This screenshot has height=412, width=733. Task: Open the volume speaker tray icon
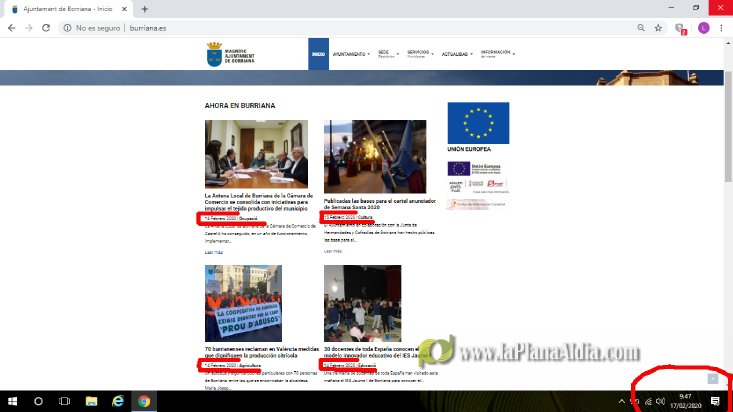[661, 401]
